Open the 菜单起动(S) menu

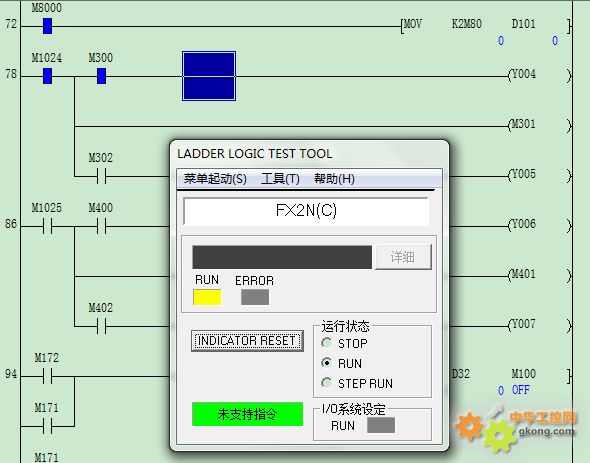(215, 179)
